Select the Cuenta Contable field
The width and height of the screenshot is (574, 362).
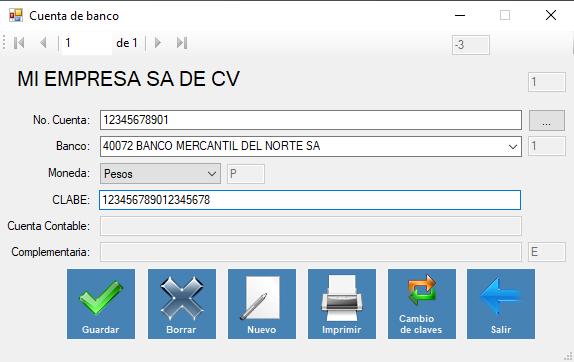tap(311, 226)
